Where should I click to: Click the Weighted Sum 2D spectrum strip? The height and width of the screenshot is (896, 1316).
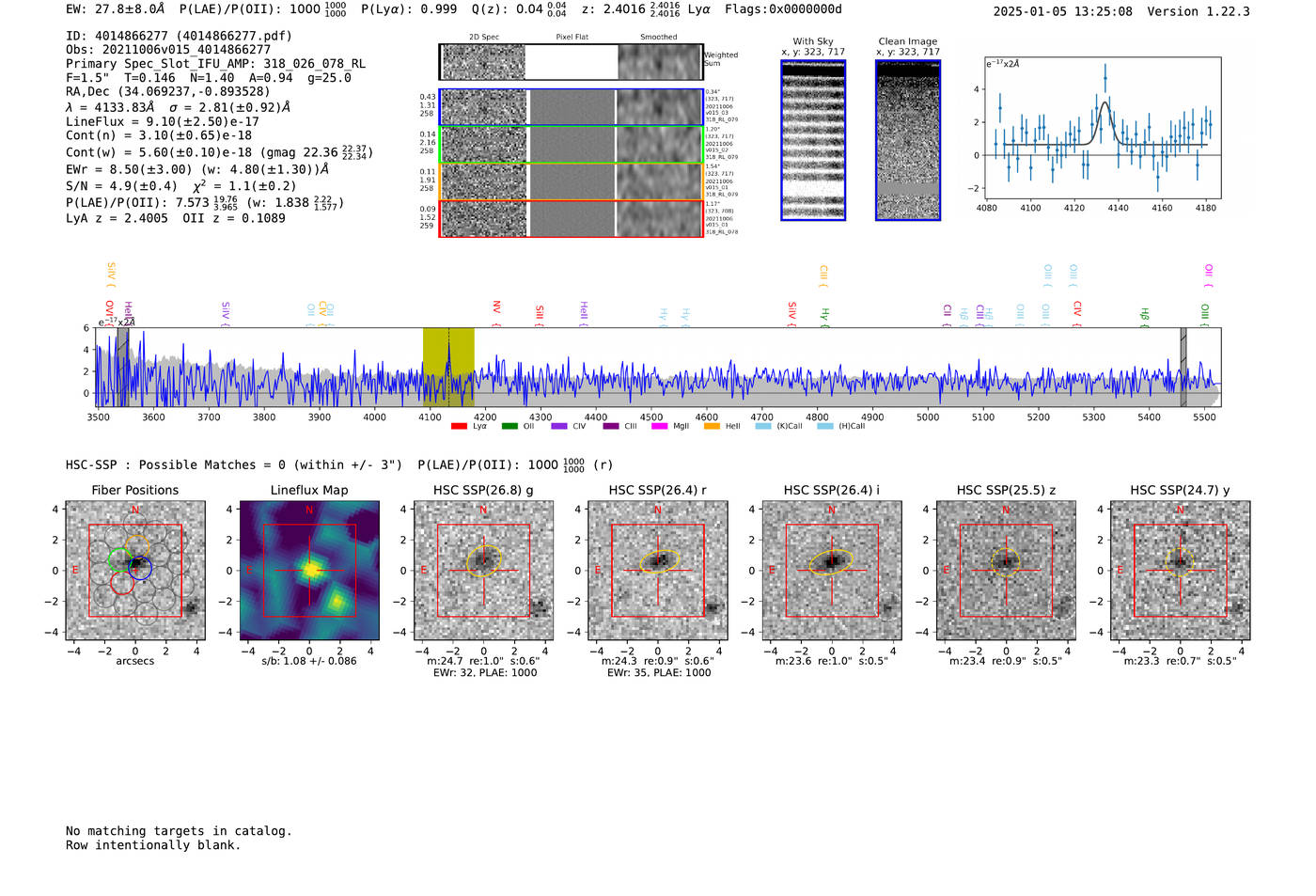[x=571, y=62]
